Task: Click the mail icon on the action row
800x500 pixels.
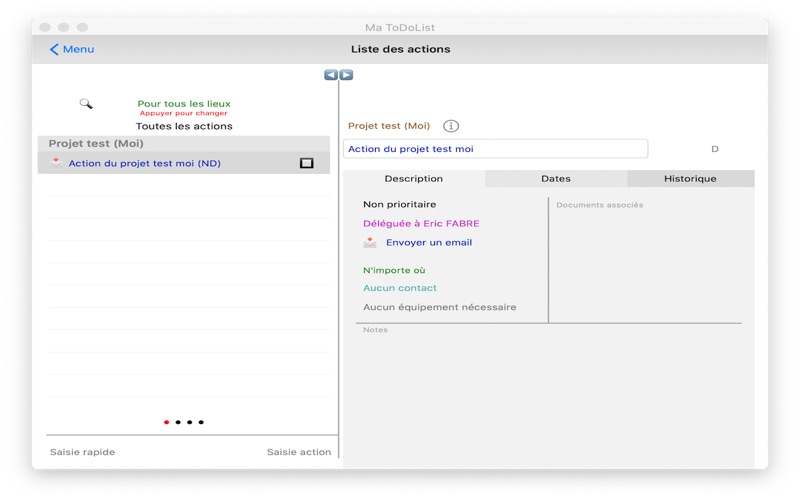Action: [56, 163]
